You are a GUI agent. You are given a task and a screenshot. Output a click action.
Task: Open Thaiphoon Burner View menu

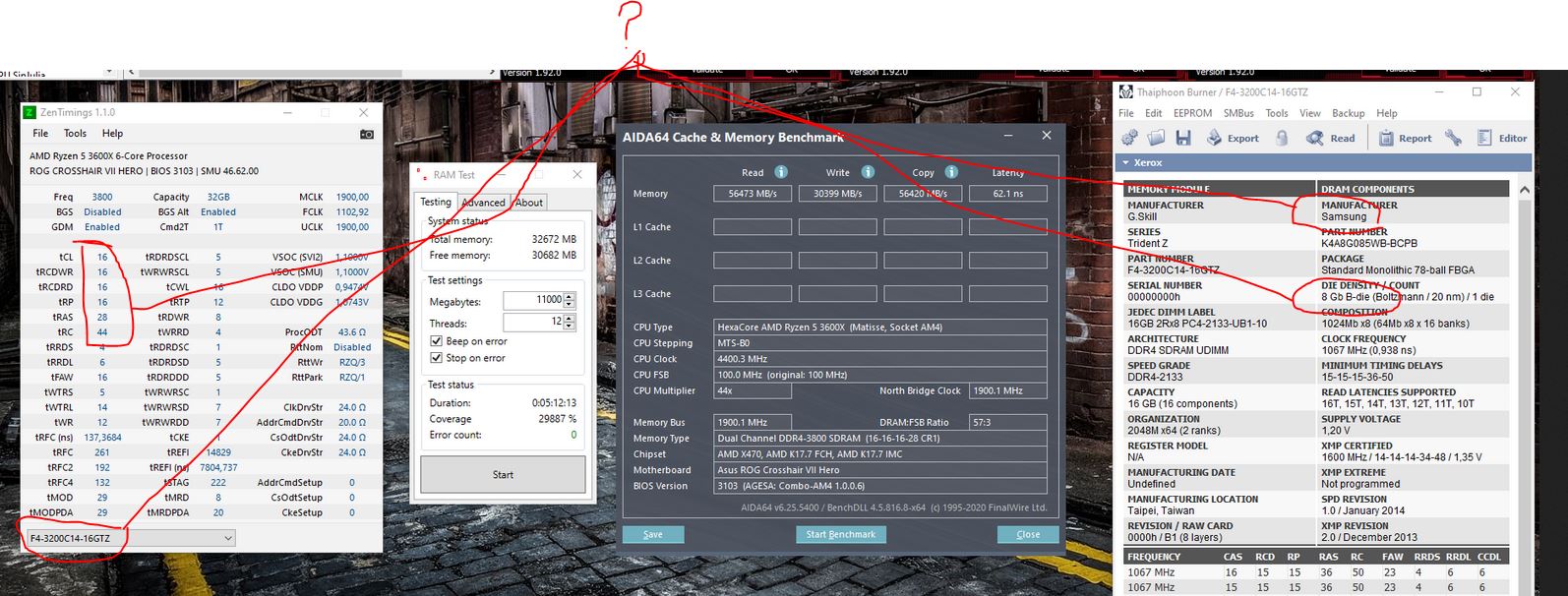click(1310, 113)
